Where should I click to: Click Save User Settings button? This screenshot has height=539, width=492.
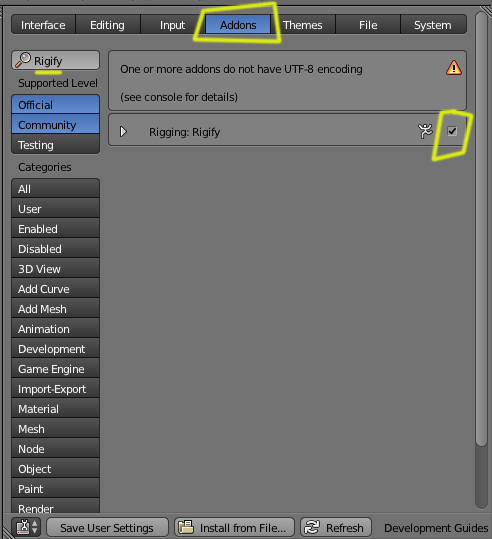(107, 527)
